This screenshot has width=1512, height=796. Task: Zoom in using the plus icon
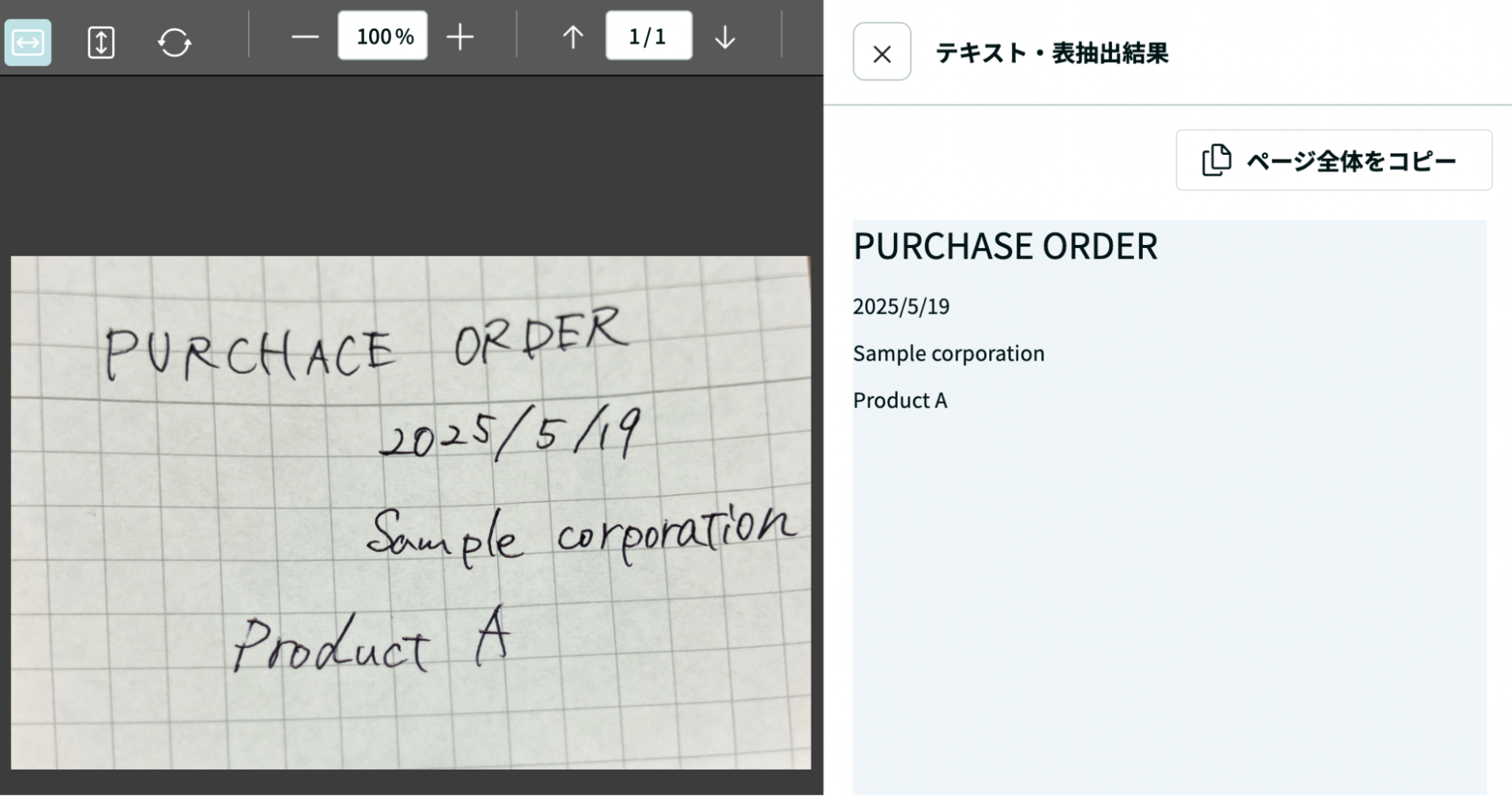coord(462,35)
